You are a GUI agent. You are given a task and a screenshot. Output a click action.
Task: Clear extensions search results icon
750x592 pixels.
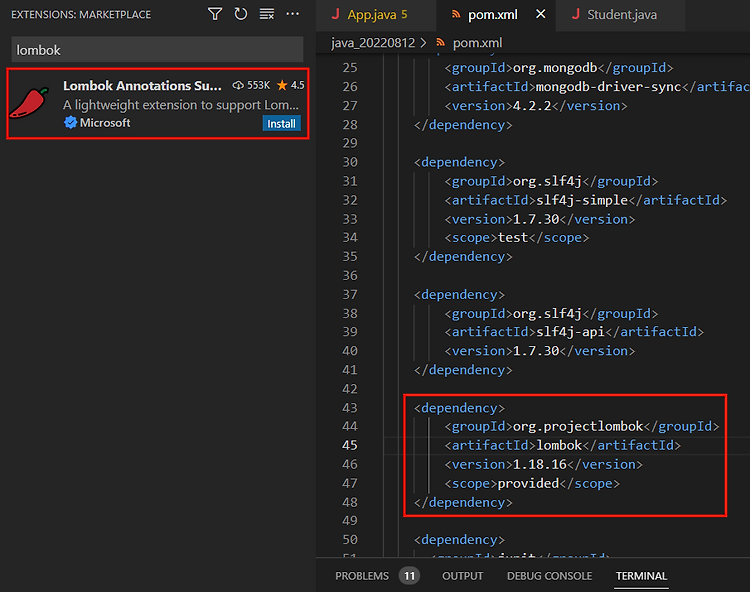266,14
